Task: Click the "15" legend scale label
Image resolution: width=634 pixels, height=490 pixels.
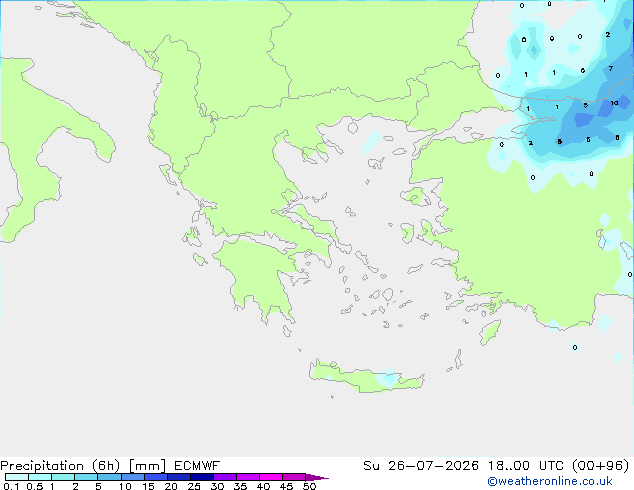Action: point(148,486)
